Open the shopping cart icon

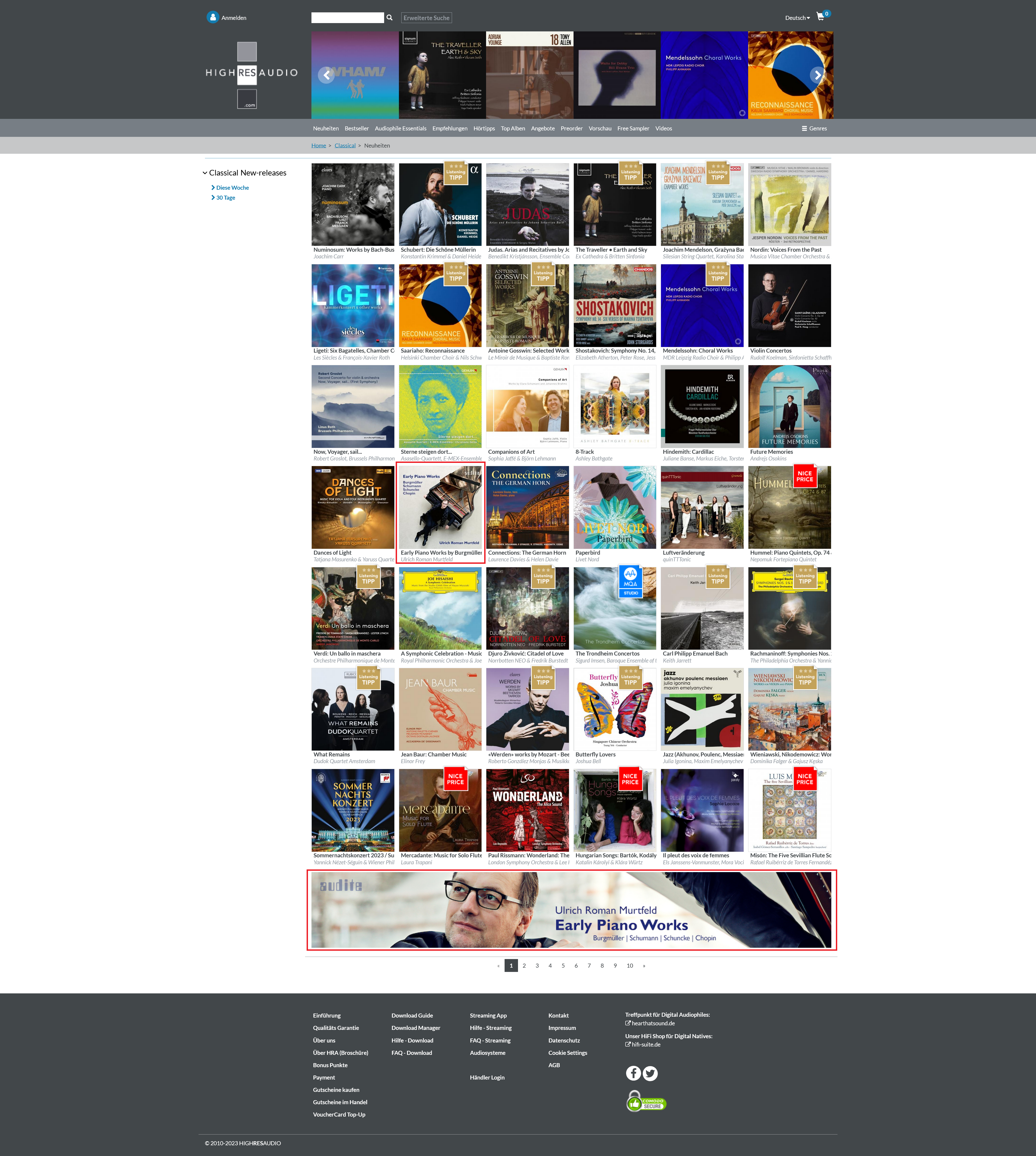point(820,17)
